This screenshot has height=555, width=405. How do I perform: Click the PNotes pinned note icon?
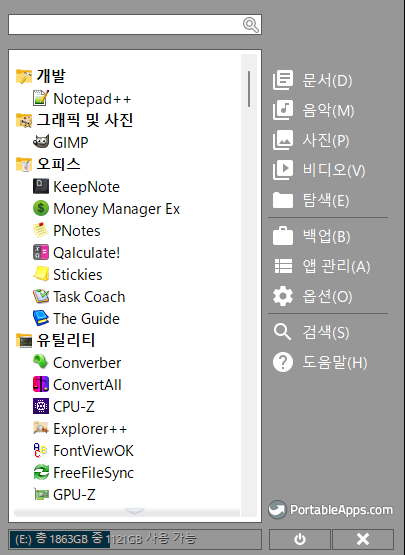pyautogui.click(x=41, y=230)
